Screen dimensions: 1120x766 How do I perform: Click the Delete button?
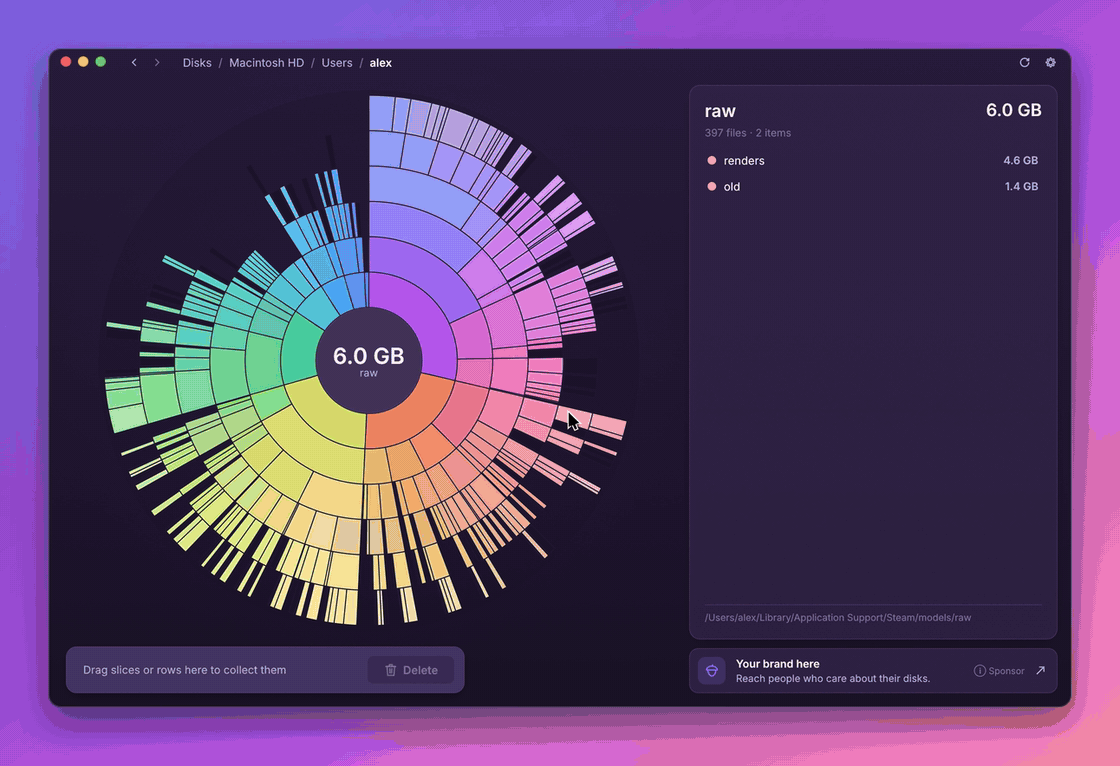point(411,670)
